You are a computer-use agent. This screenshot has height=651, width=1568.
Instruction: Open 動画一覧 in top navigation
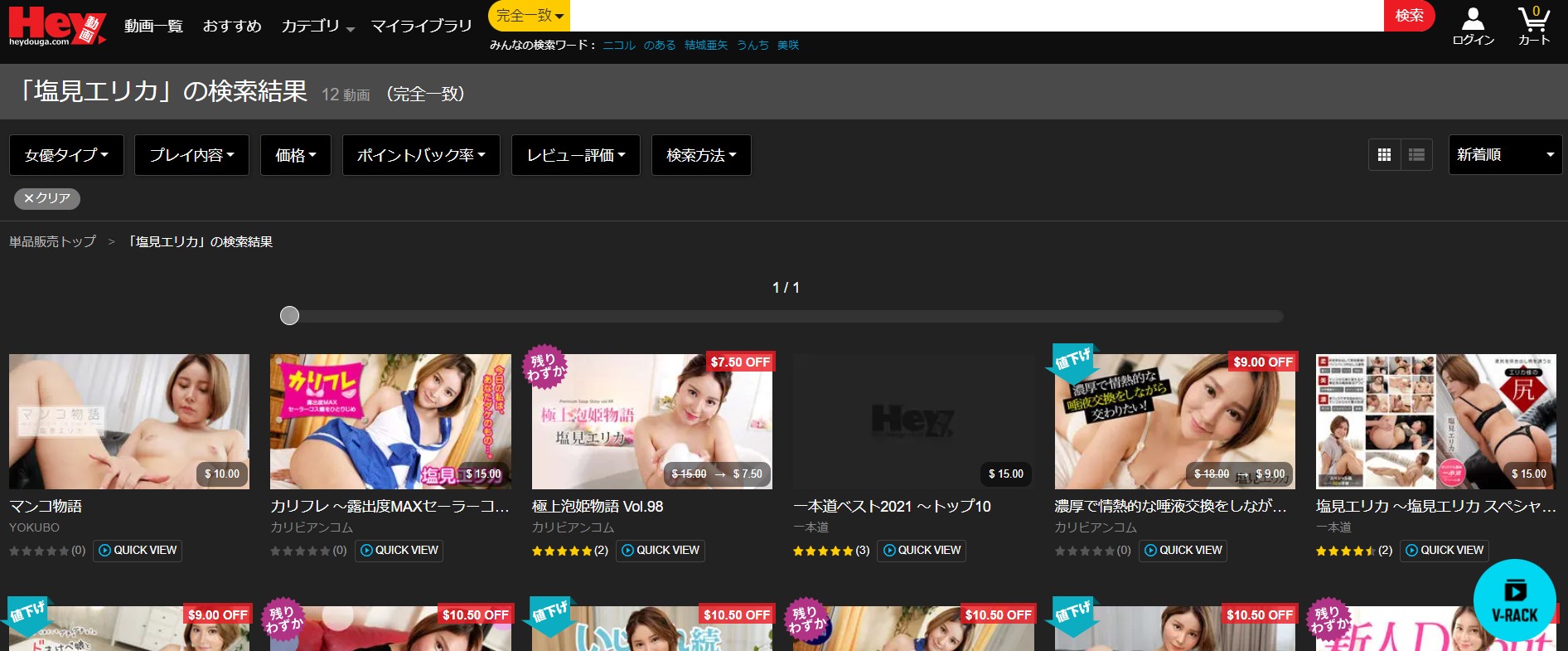(153, 27)
